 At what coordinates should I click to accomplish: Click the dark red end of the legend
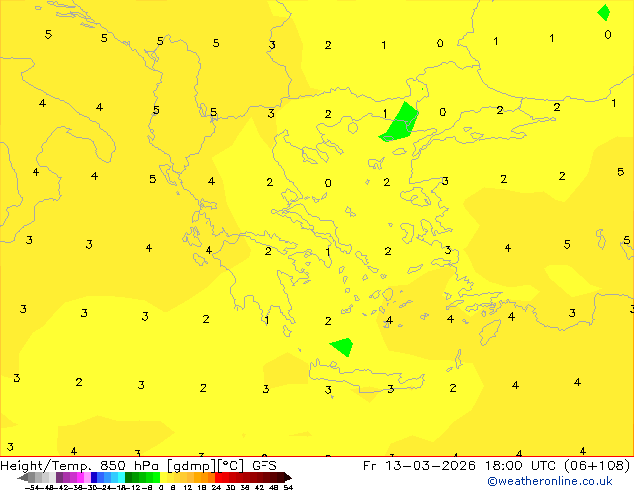[283, 477]
